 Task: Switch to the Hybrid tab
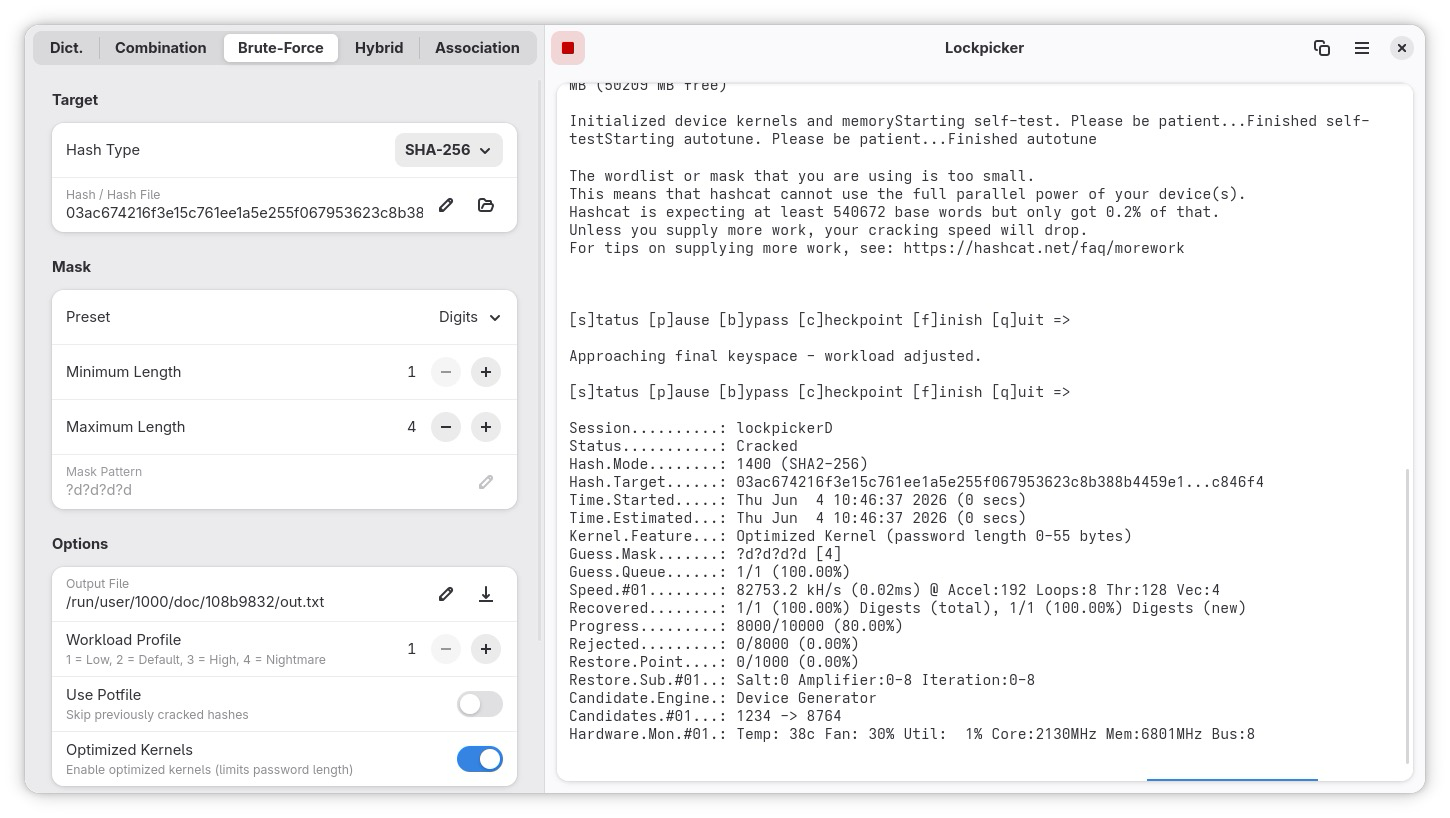379,48
